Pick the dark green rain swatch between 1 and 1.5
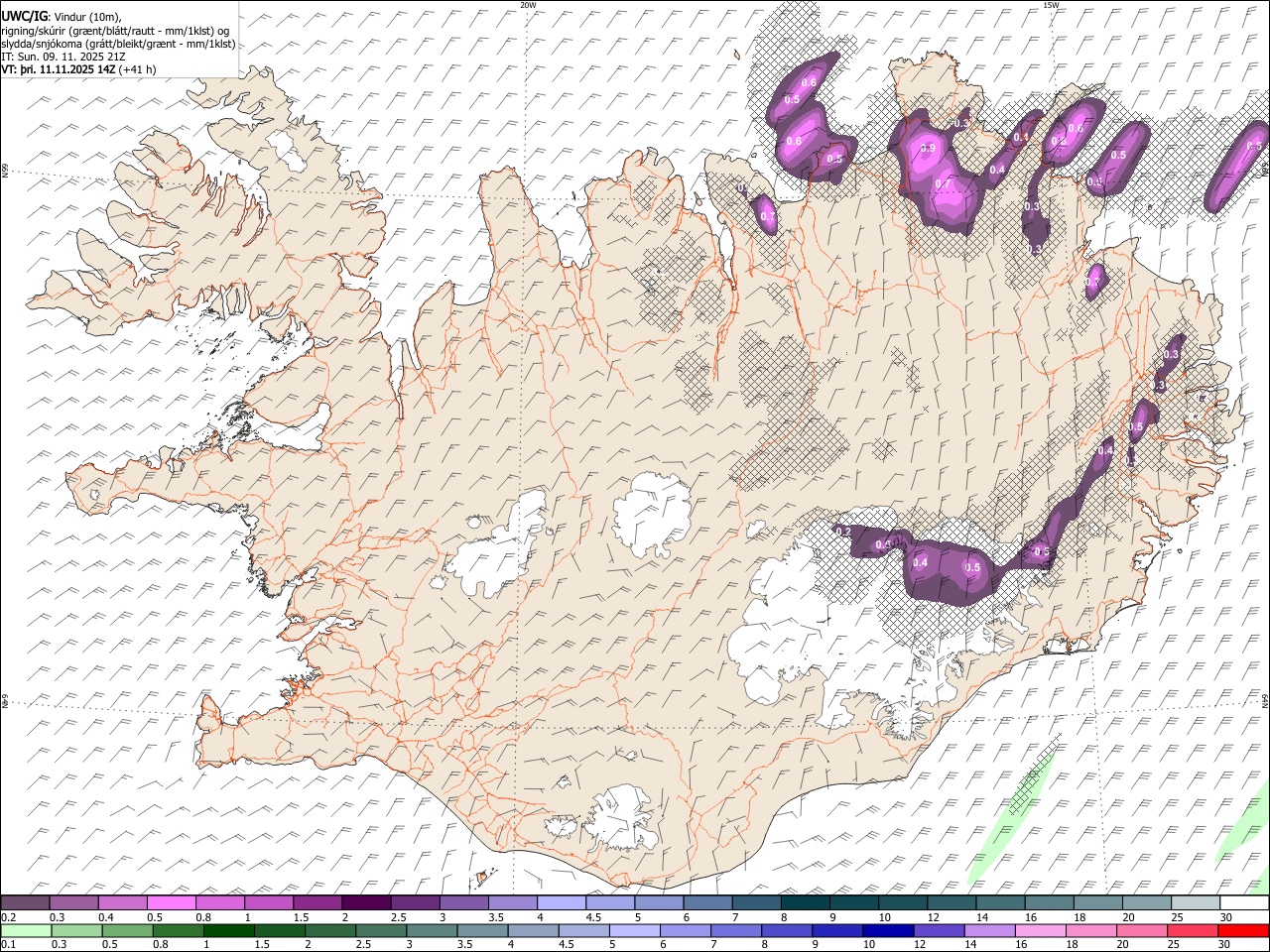 229,930
